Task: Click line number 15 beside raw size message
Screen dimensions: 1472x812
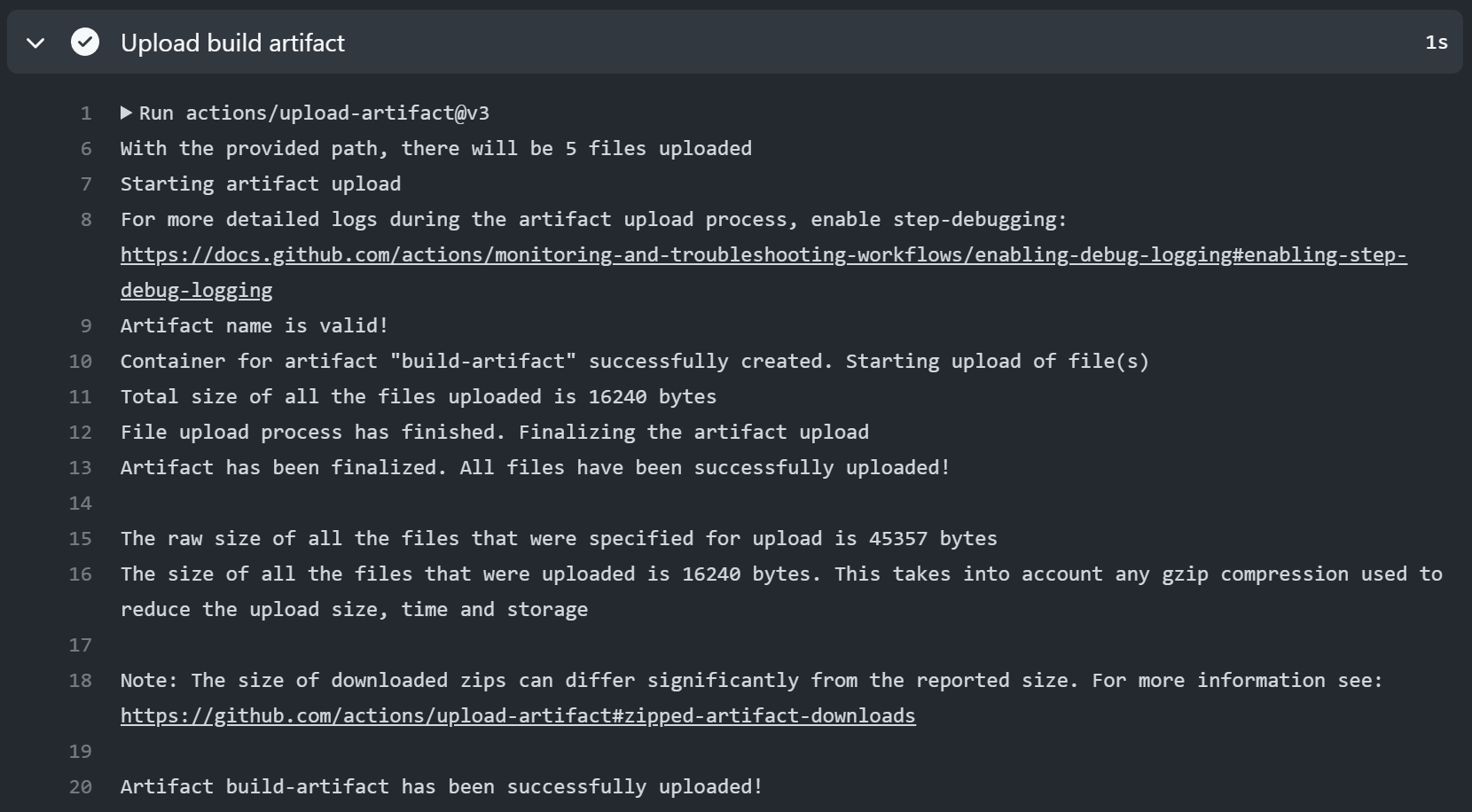Action: click(80, 539)
